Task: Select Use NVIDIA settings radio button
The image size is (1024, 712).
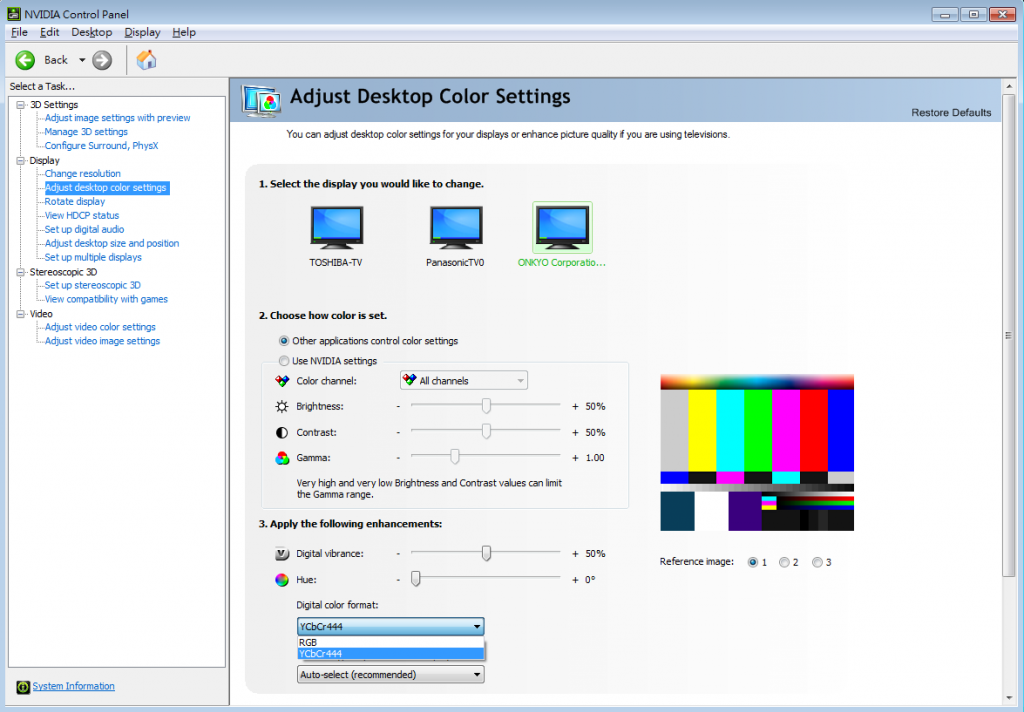Action: 283,361
